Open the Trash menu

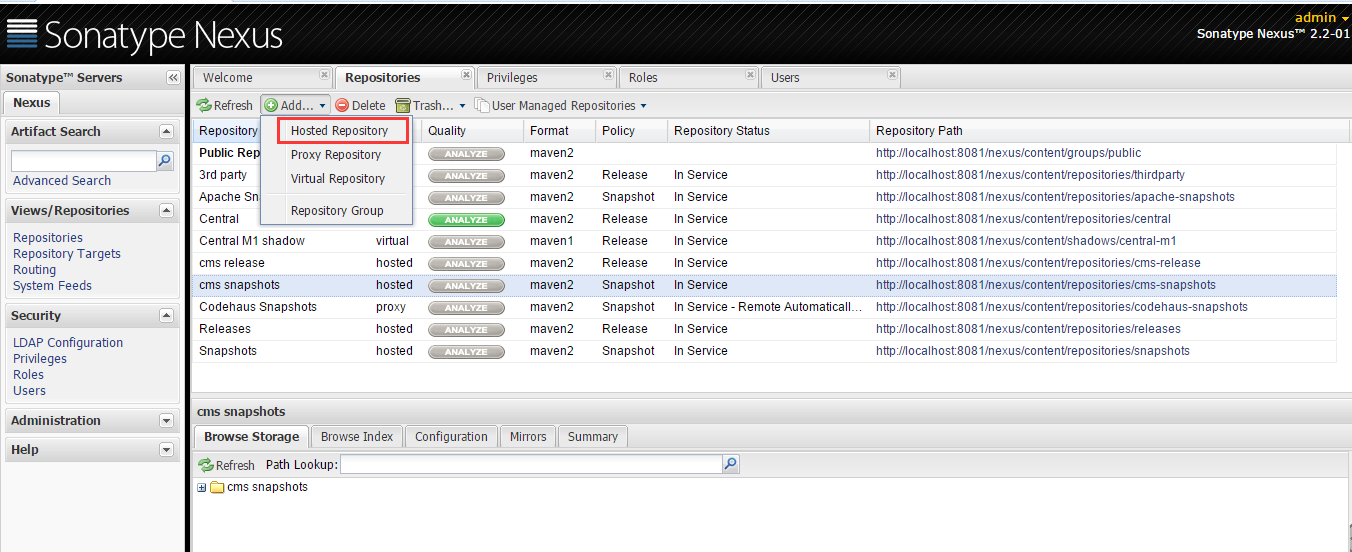click(x=431, y=105)
